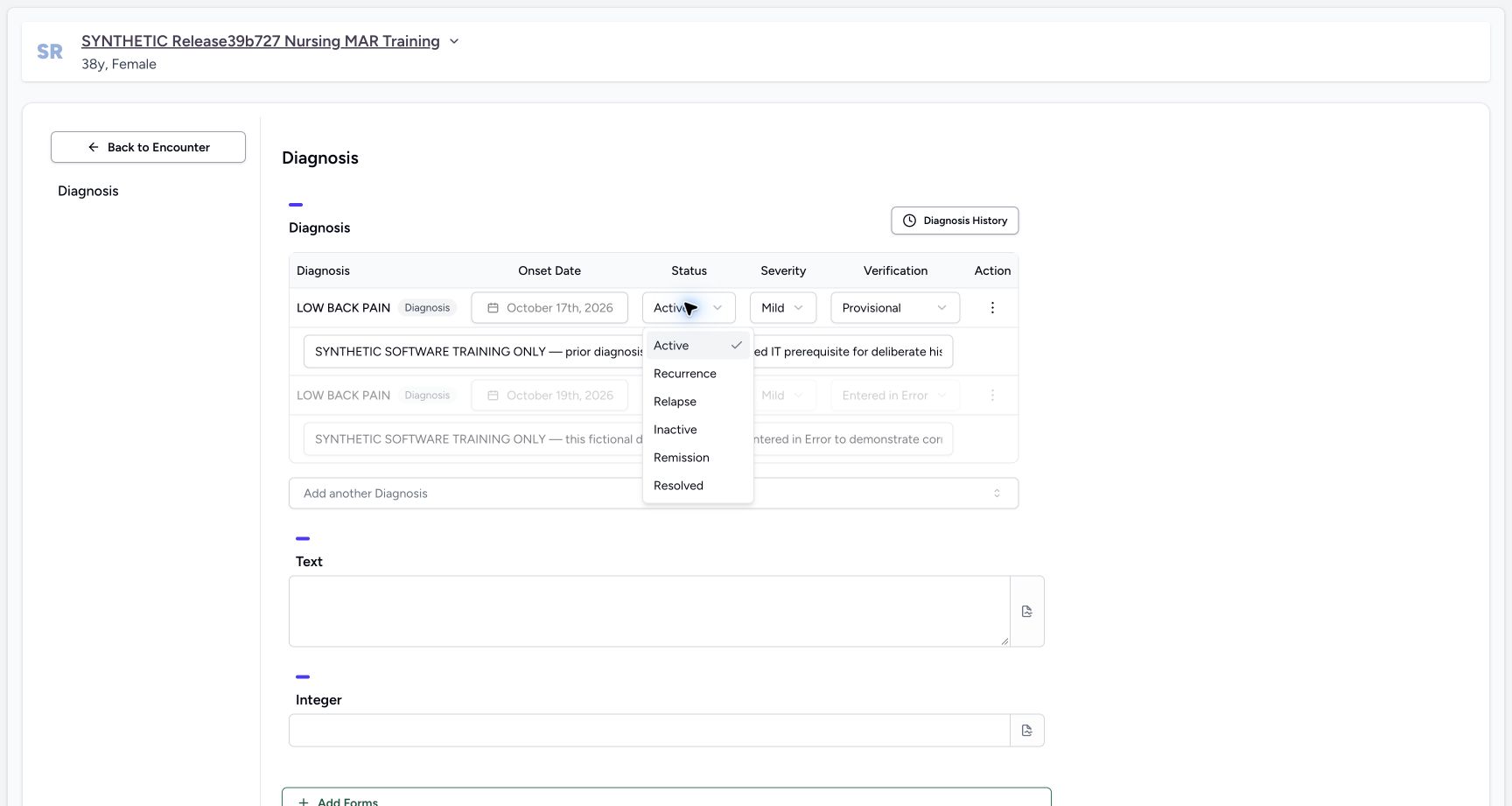The height and width of the screenshot is (806, 1512).
Task: Open the Entered in Error verification dropdown
Action: tap(895, 396)
